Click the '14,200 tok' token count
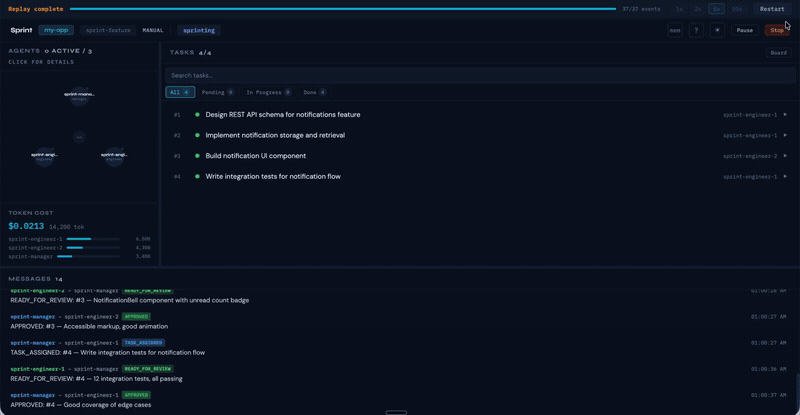 pyautogui.click(x=67, y=227)
